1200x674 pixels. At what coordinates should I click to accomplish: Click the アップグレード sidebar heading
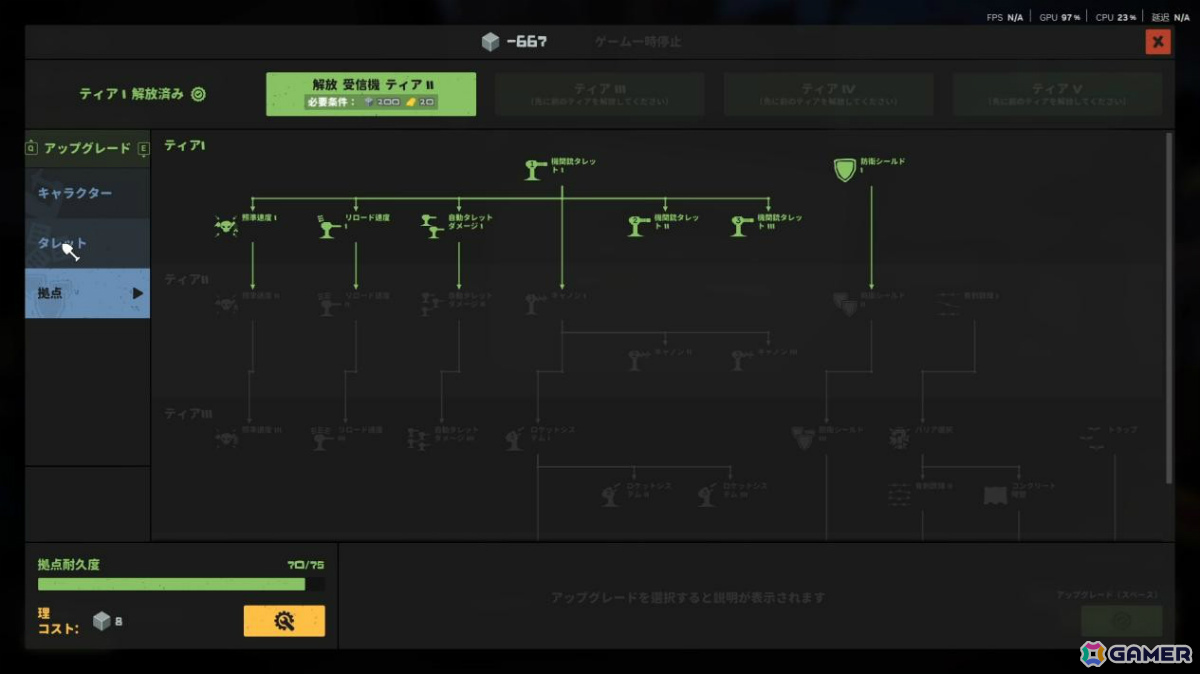(87, 148)
